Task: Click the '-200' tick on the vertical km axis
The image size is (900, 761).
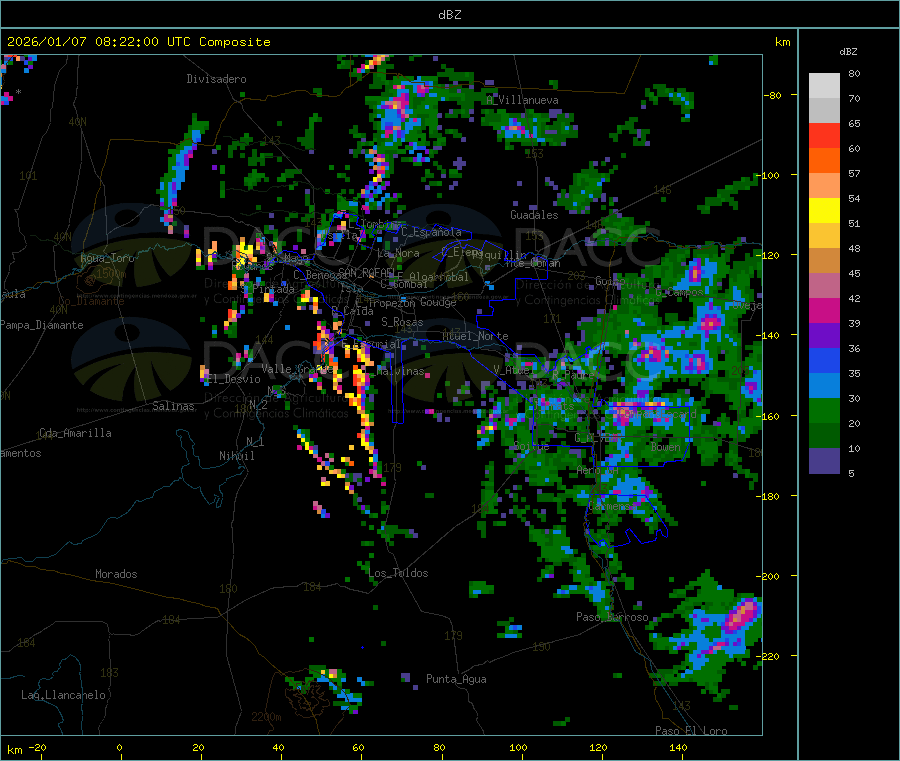Action: point(768,577)
